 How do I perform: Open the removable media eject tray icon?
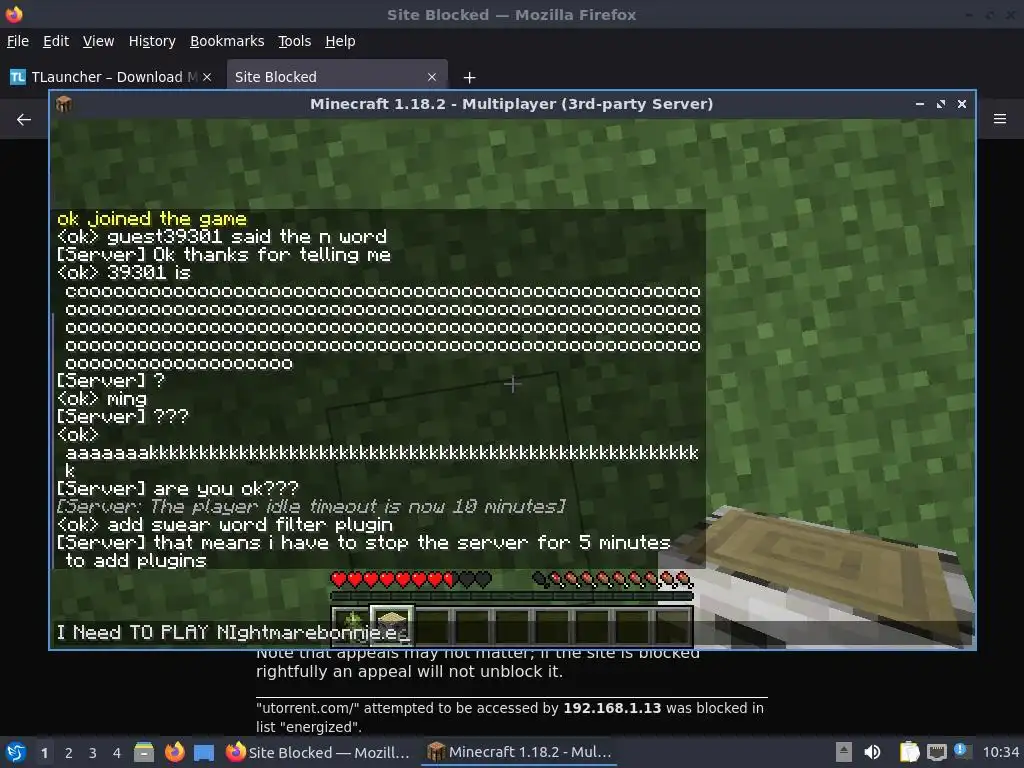[x=844, y=752]
